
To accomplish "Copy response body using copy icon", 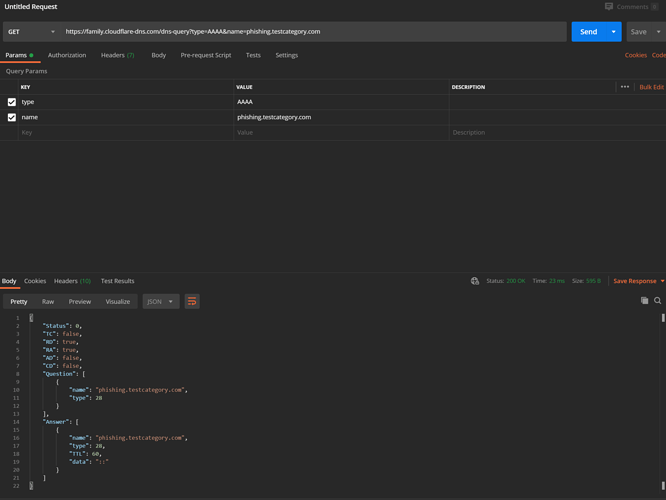I will [644, 300].
